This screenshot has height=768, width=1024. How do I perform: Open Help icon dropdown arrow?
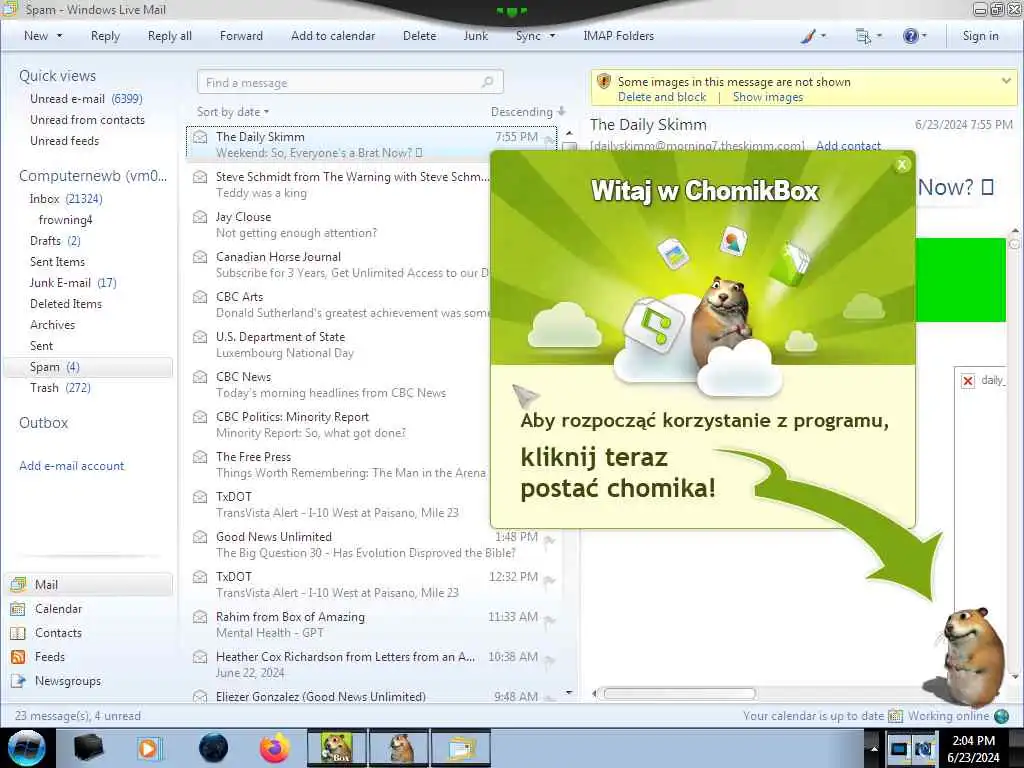coord(924,36)
